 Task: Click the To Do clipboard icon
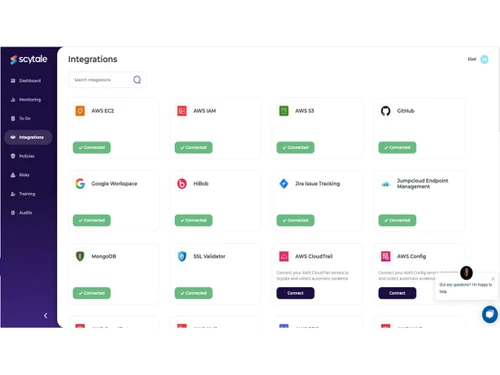13,118
